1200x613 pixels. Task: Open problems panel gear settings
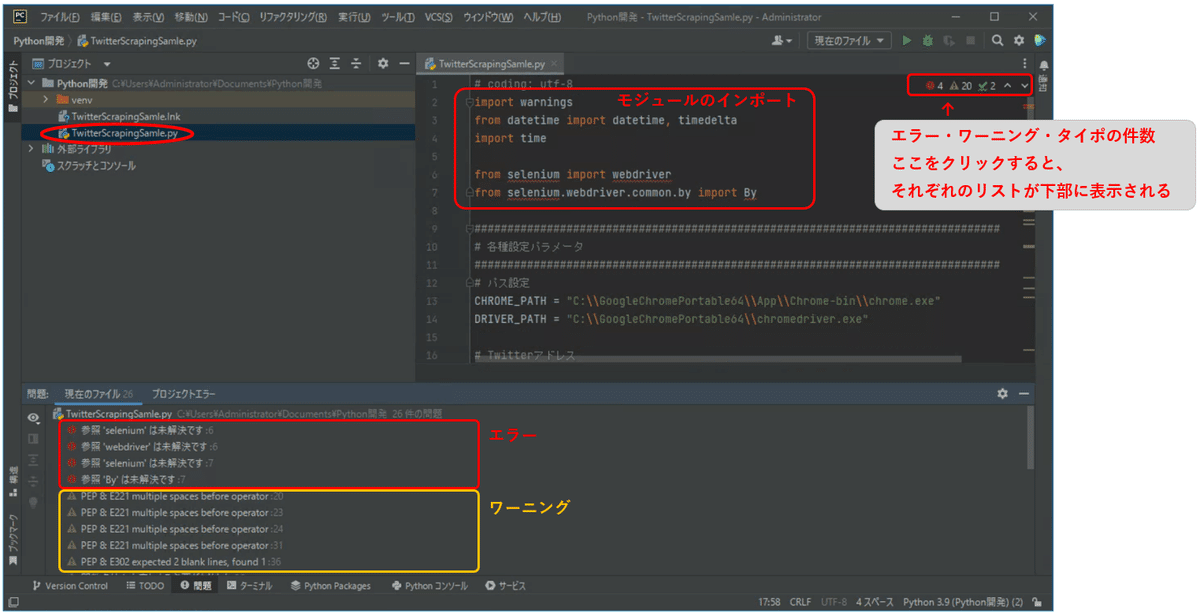pos(1003,394)
